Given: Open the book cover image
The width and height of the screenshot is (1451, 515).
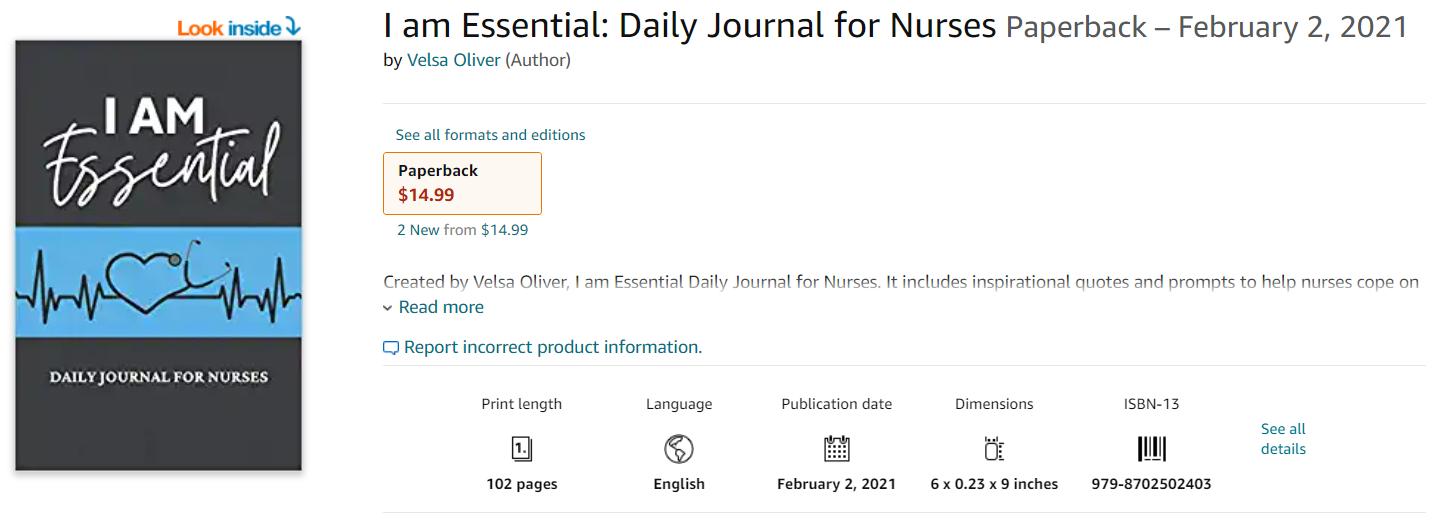Looking at the screenshot, I should (x=158, y=255).
